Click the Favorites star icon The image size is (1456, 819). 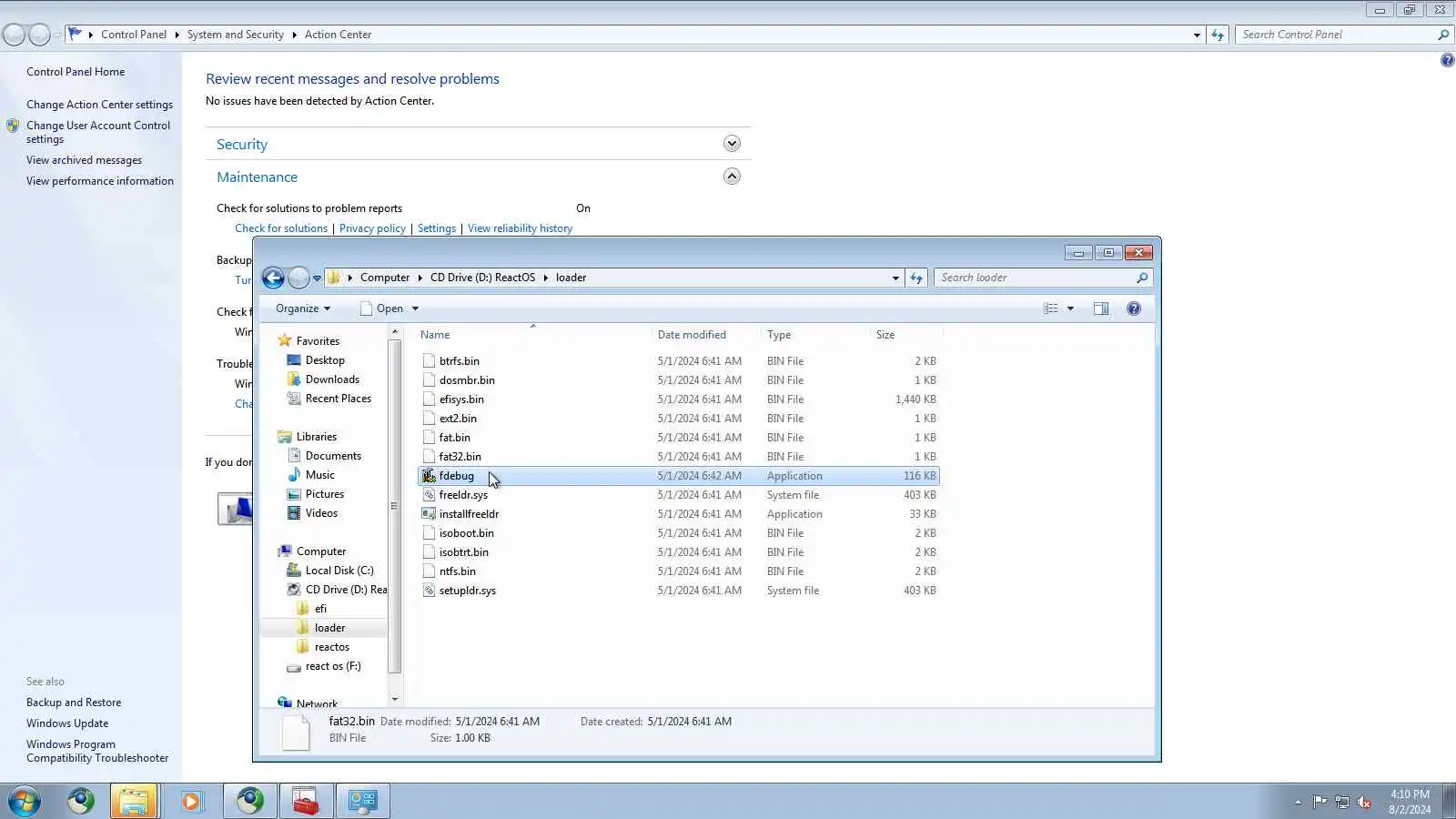point(285,340)
